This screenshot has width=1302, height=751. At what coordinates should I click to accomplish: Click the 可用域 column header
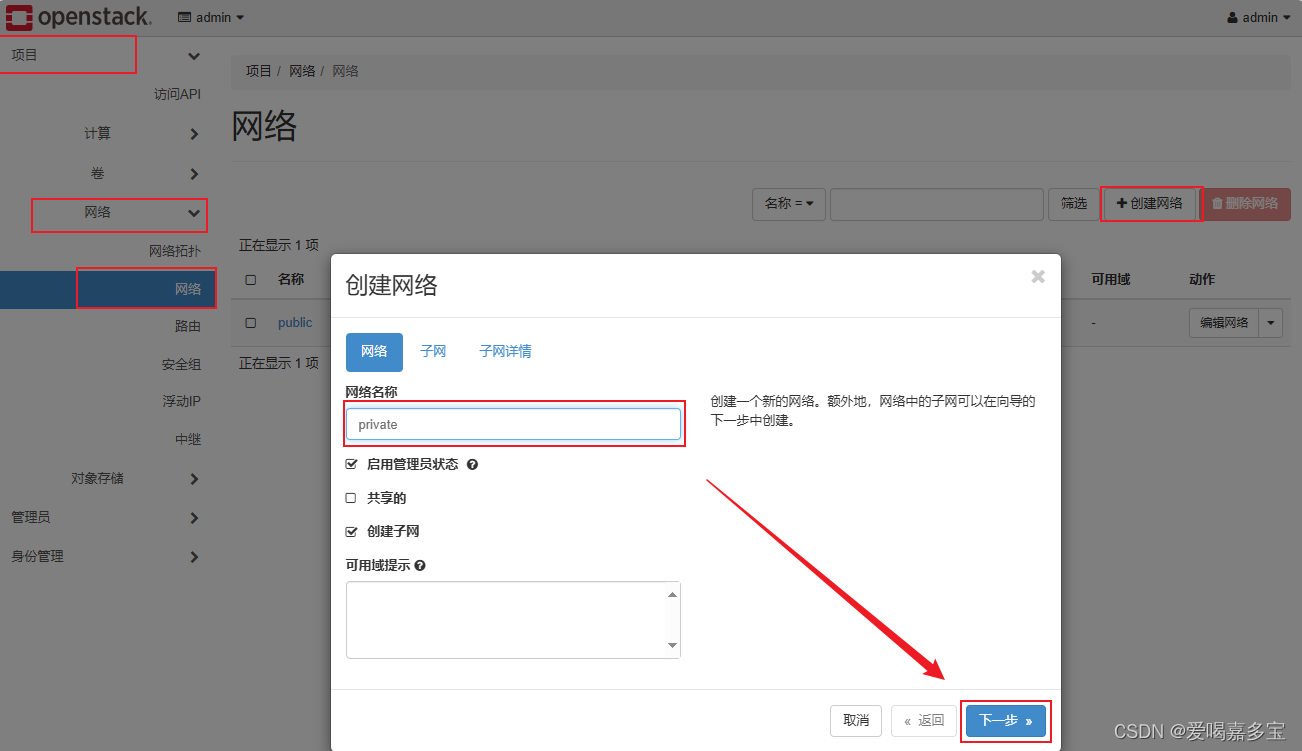(1110, 280)
